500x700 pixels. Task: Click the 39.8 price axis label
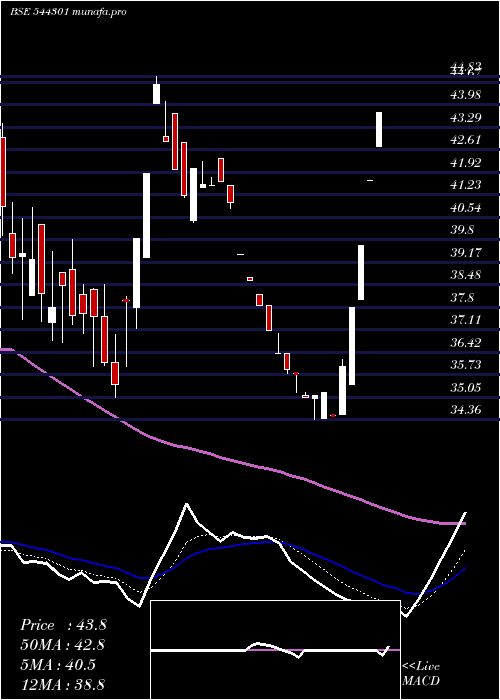point(462,230)
